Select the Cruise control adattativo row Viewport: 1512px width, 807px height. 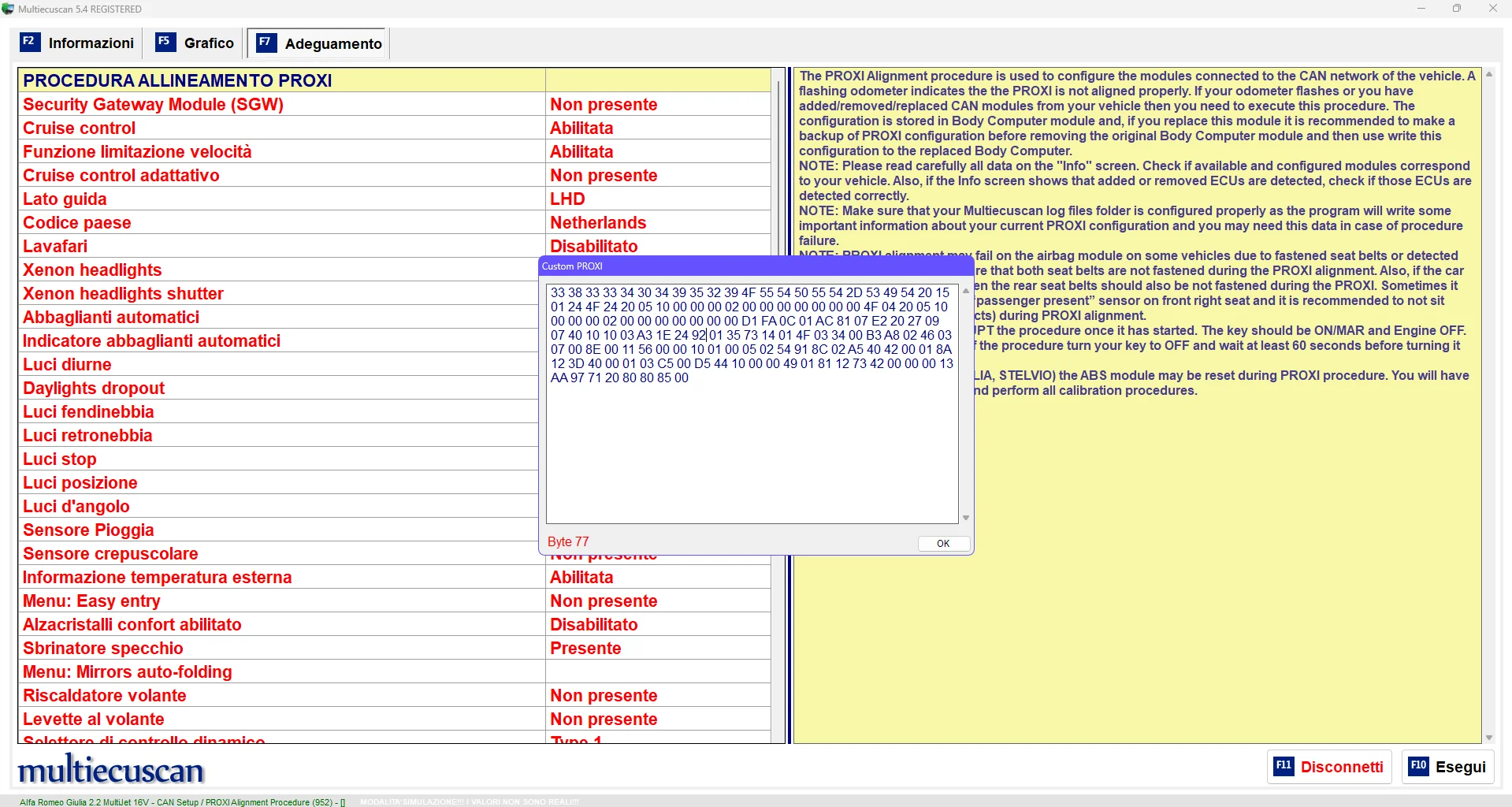pyautogui.click(x=394, y=175)
